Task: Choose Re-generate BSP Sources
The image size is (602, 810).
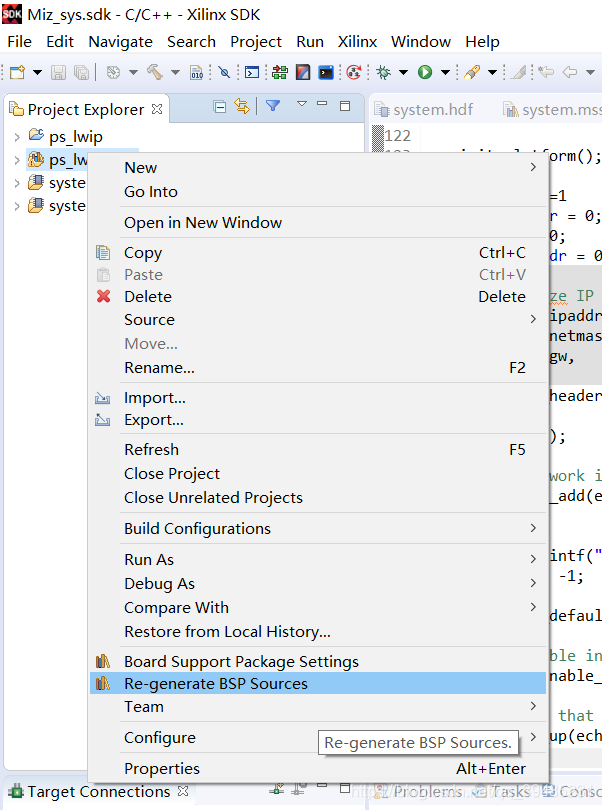Action: coord(318,683)
